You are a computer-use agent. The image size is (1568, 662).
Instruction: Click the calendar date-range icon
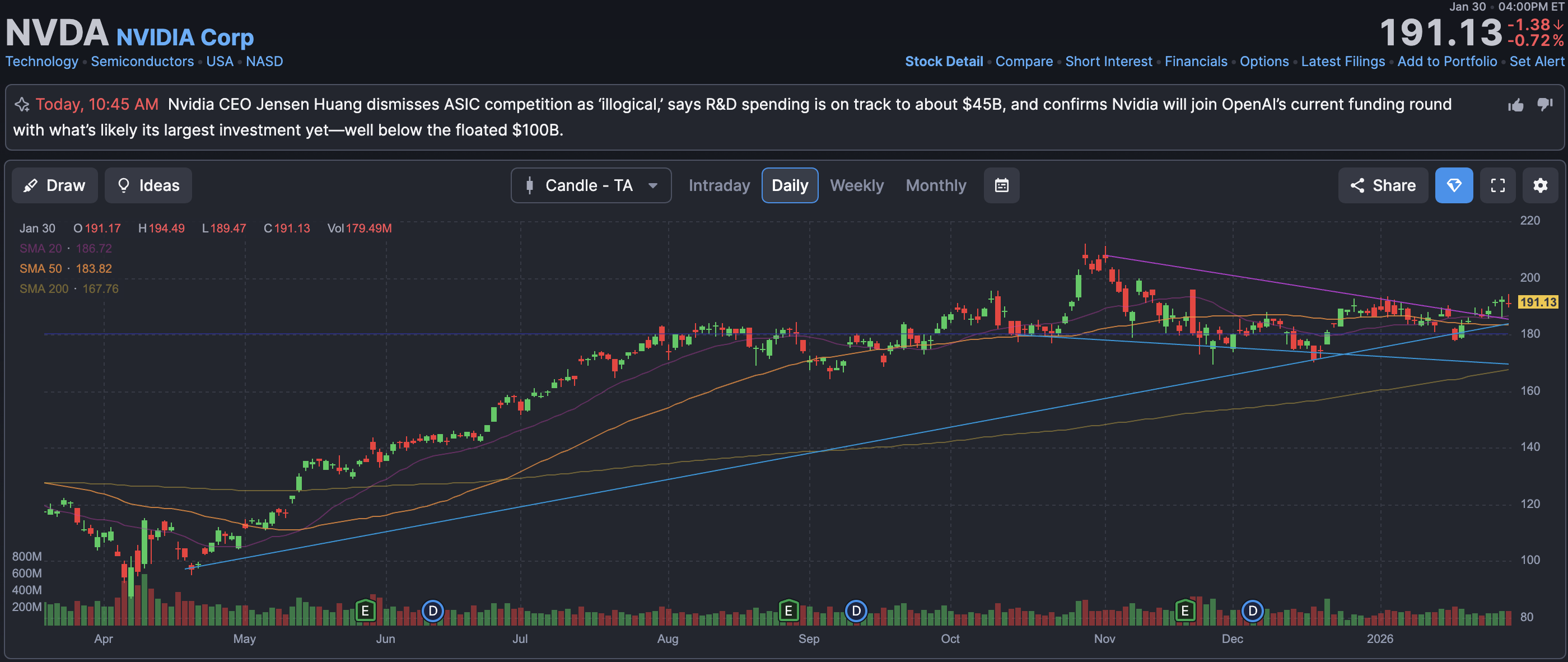(x=1001, y=185)
